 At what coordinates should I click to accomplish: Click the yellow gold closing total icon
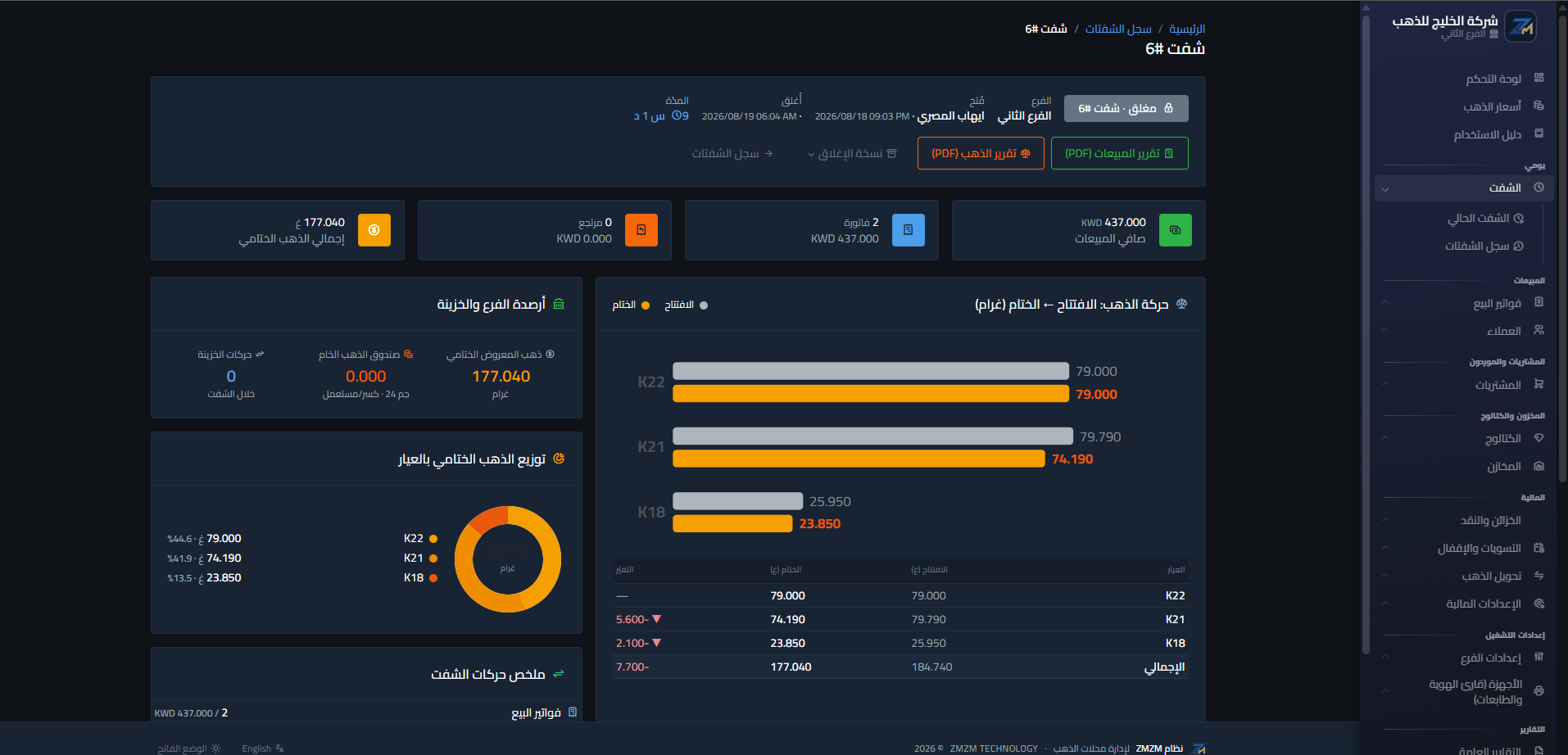[374, 230]
